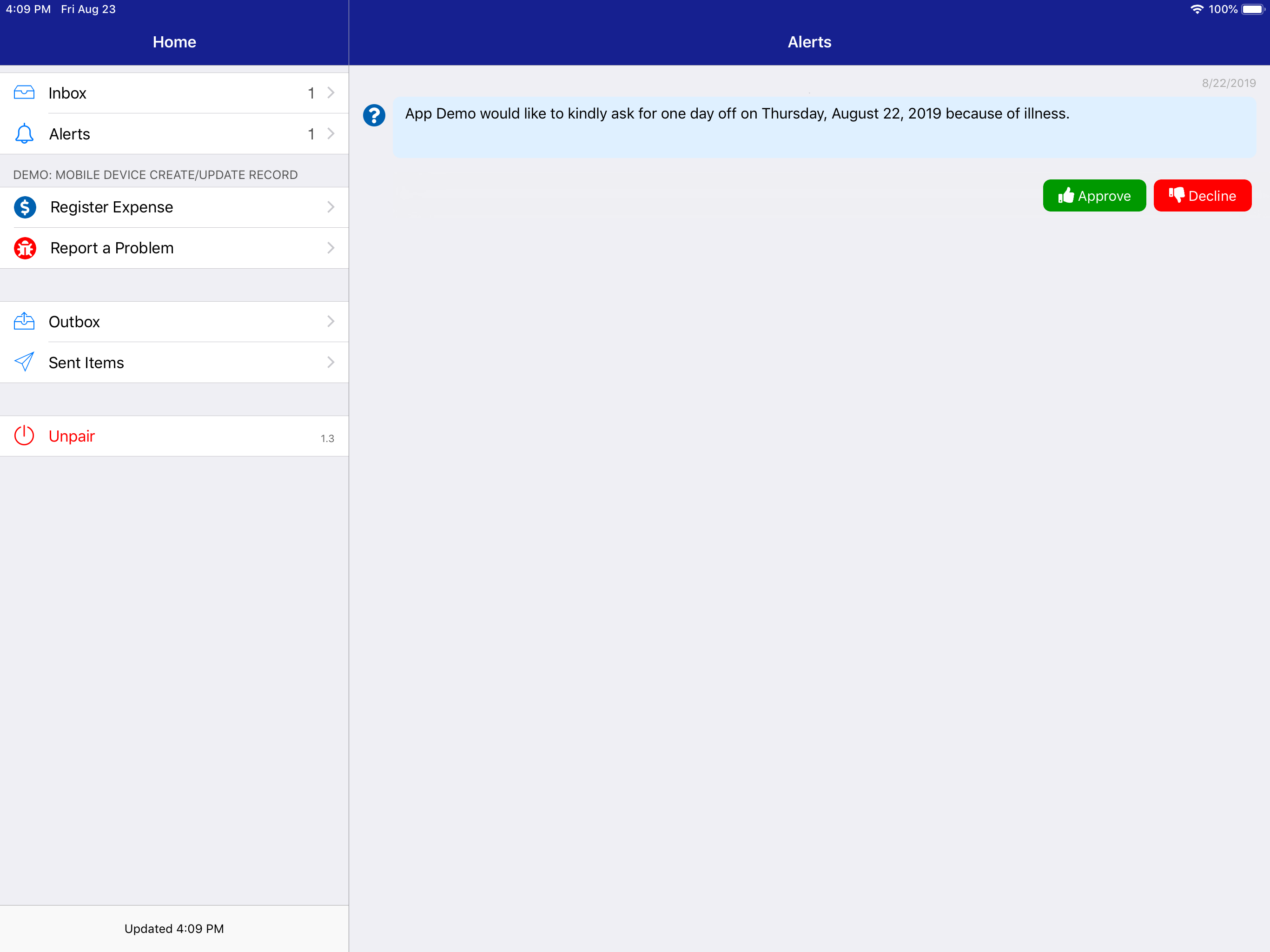Tap the battery indicator icon
Screen dimensions: 1270x952
point(1252,9)
